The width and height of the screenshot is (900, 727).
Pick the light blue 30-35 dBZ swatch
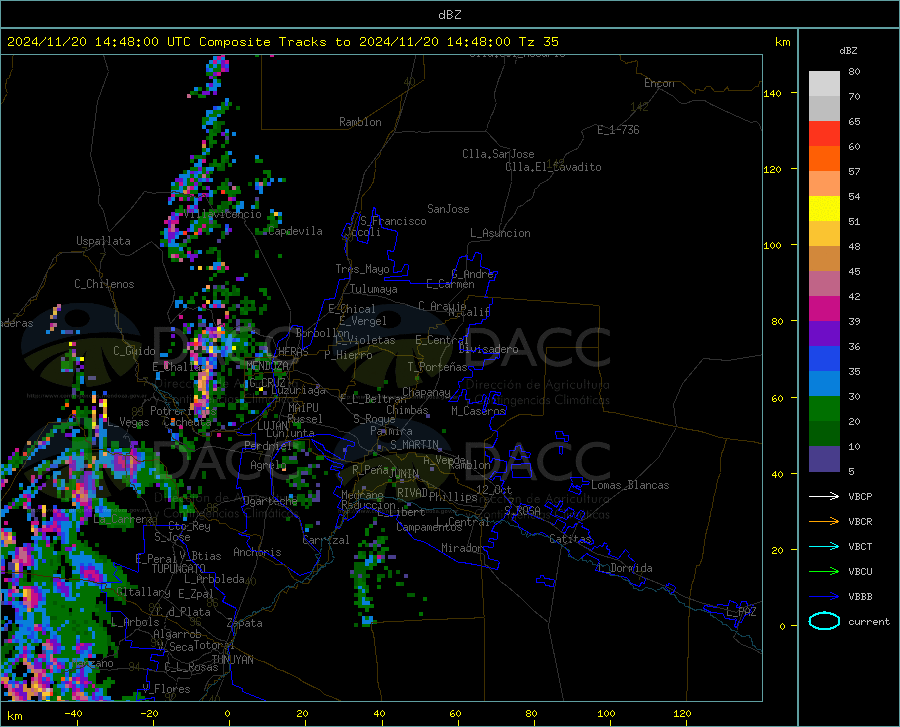point(824,384)
